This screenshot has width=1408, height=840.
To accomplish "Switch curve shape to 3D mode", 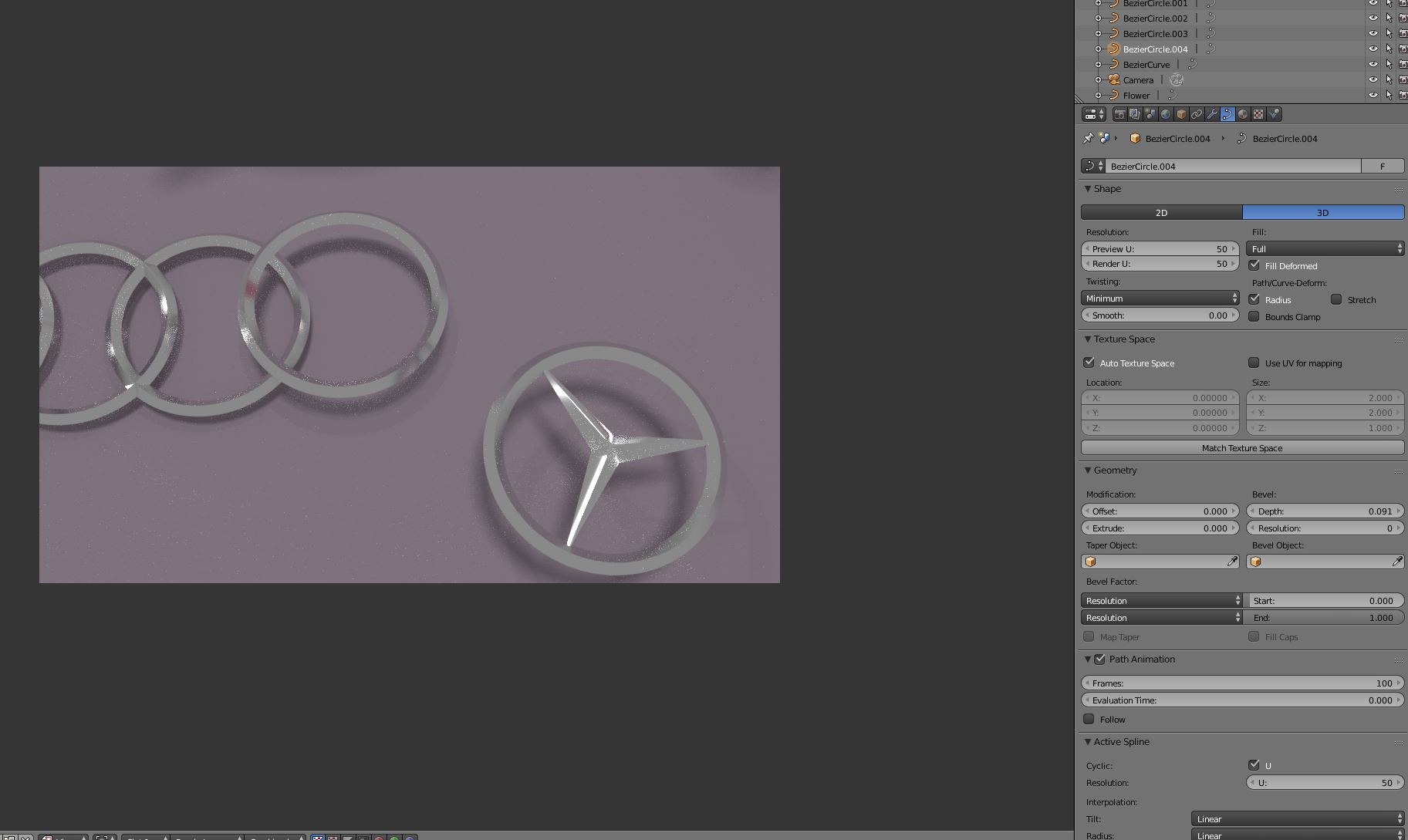I will coord(1322,212).
